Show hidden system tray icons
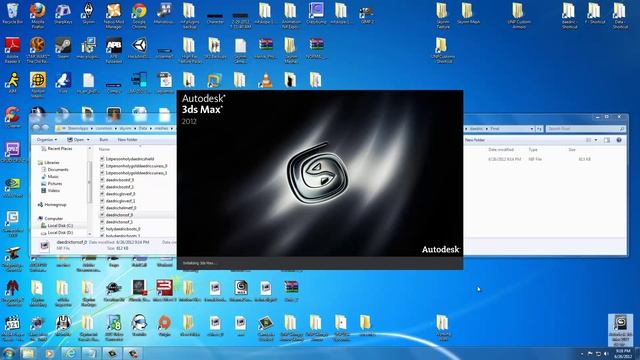This screenshot has height=360, width=640. pos(582,353)
